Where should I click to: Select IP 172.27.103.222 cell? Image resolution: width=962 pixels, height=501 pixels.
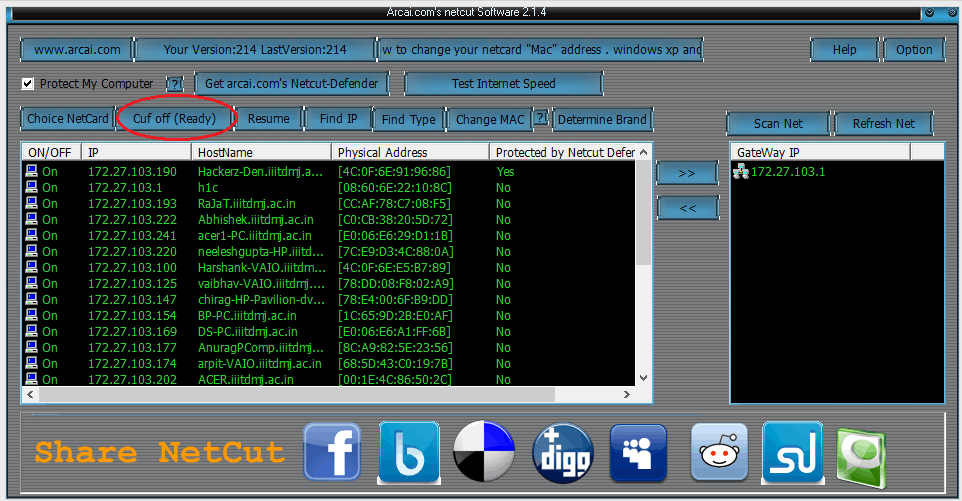click(x=132, y=220)
